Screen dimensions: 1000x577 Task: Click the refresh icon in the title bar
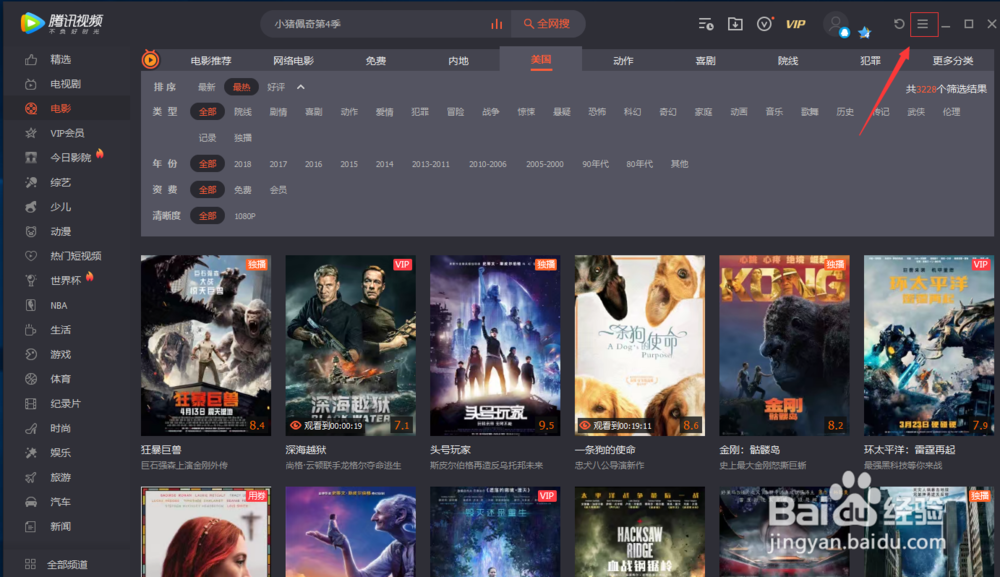(899, 24)
